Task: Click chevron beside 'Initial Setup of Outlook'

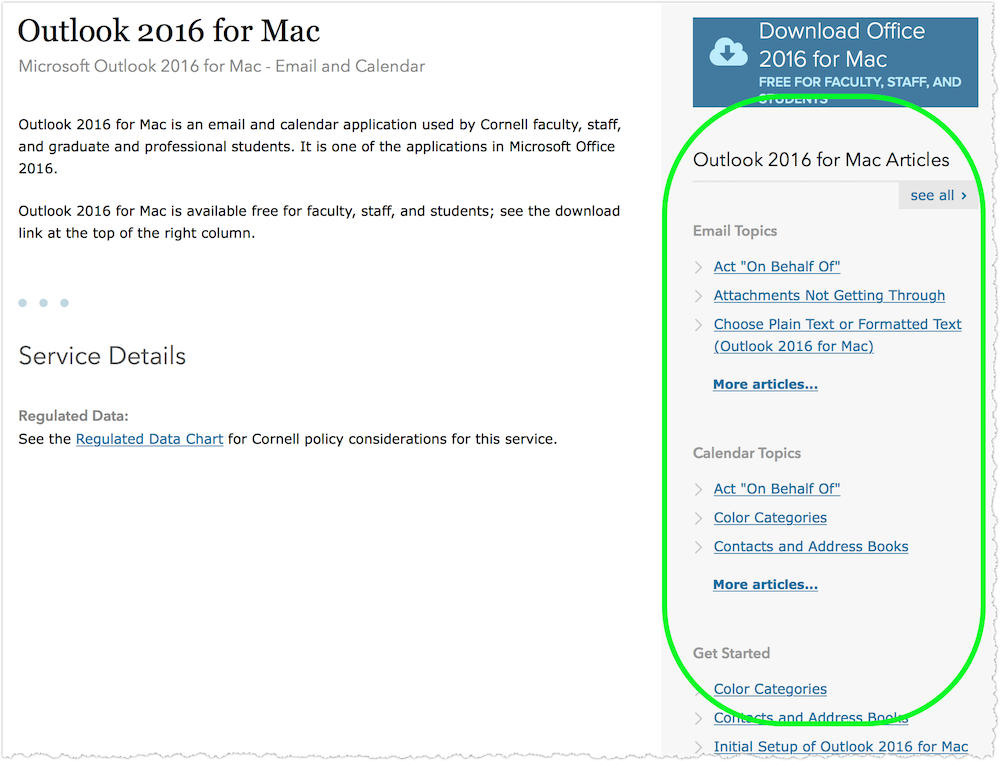Action: [698, 747]
